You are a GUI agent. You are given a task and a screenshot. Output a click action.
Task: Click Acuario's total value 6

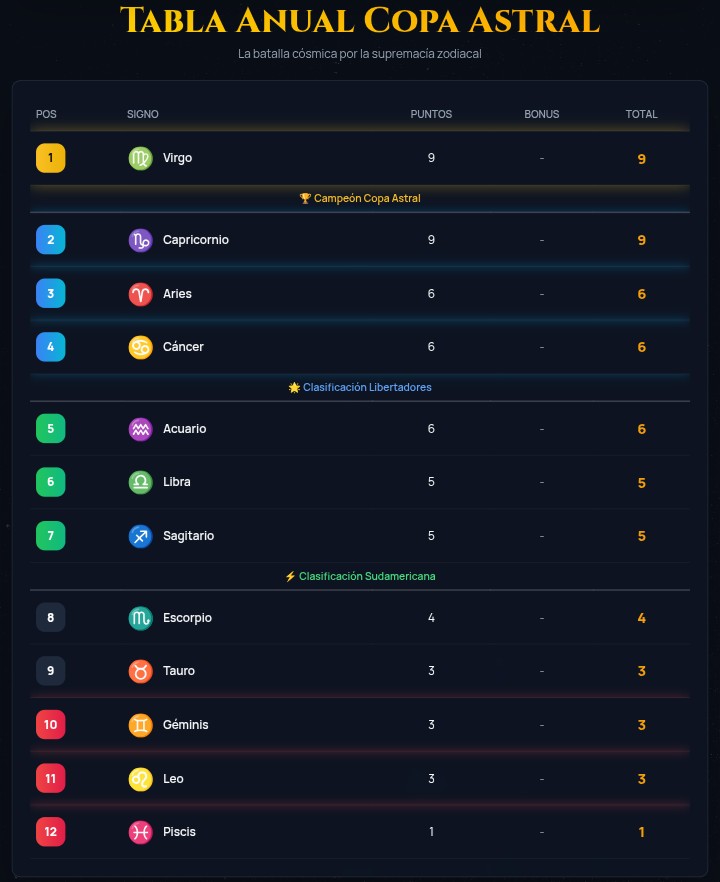(x=642, y=429)
